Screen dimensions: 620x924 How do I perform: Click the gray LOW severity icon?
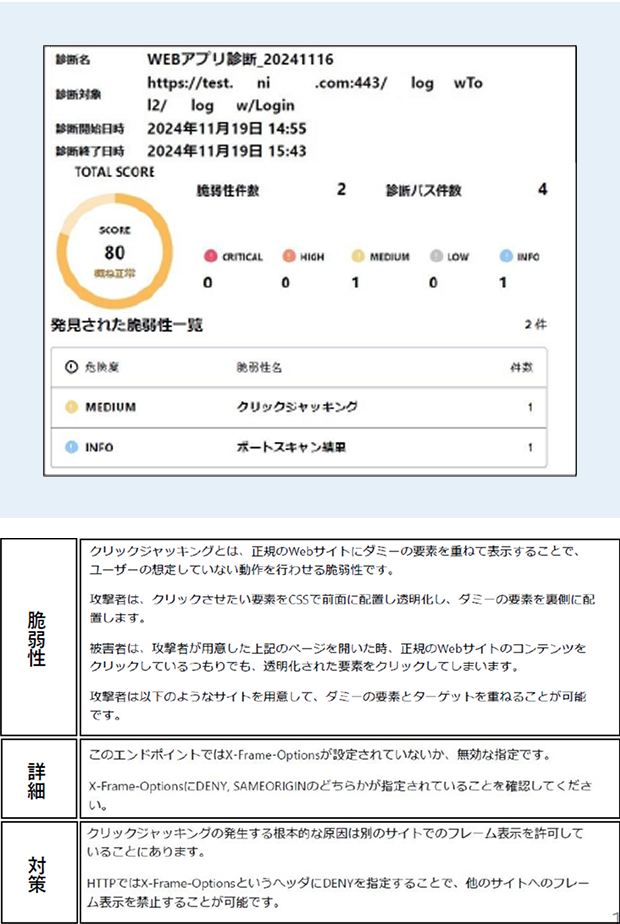(x=436, y=257)
